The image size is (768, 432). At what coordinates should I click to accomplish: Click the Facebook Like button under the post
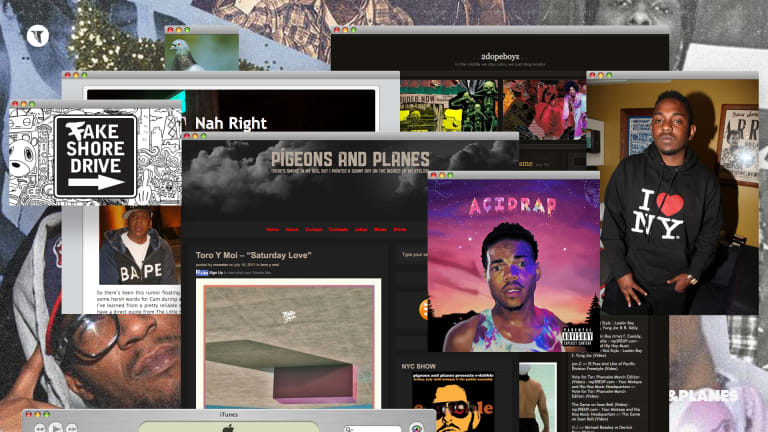tap(202, 272)
